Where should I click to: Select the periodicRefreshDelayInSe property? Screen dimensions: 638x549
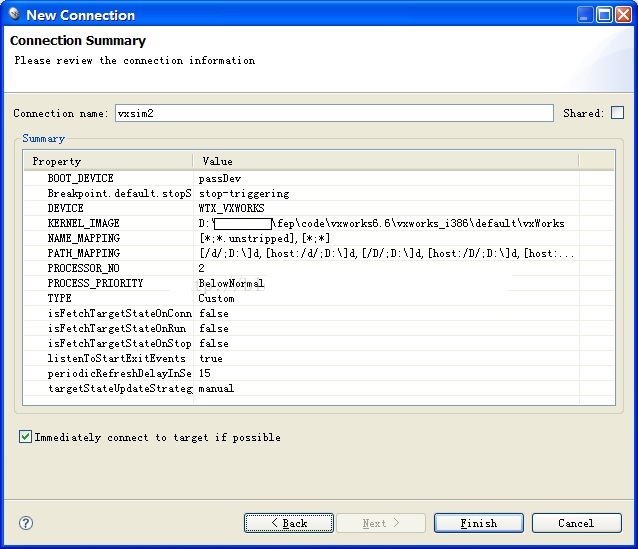(120, 373)
